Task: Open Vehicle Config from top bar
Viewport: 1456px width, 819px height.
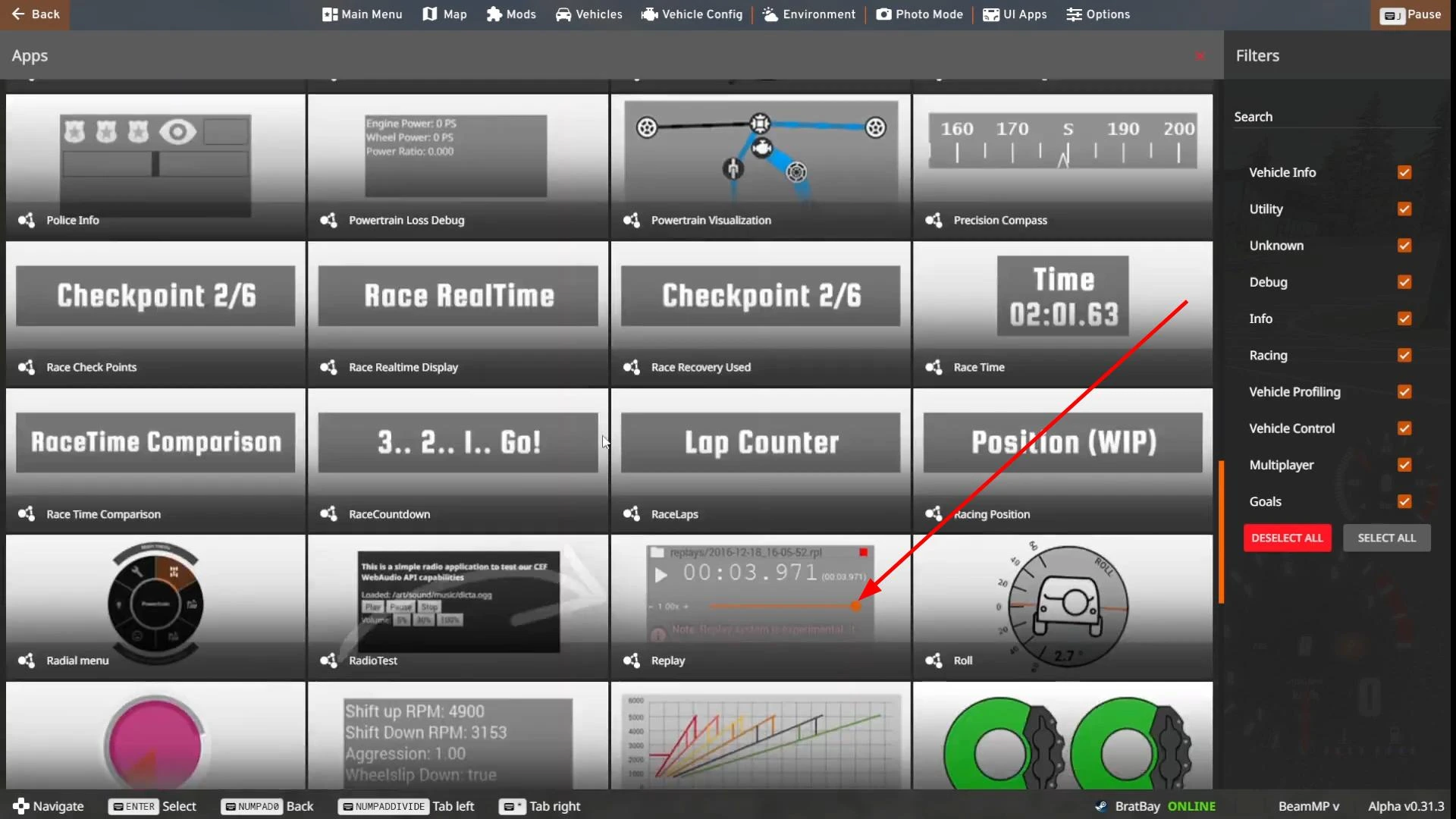Action: (692, 14)
